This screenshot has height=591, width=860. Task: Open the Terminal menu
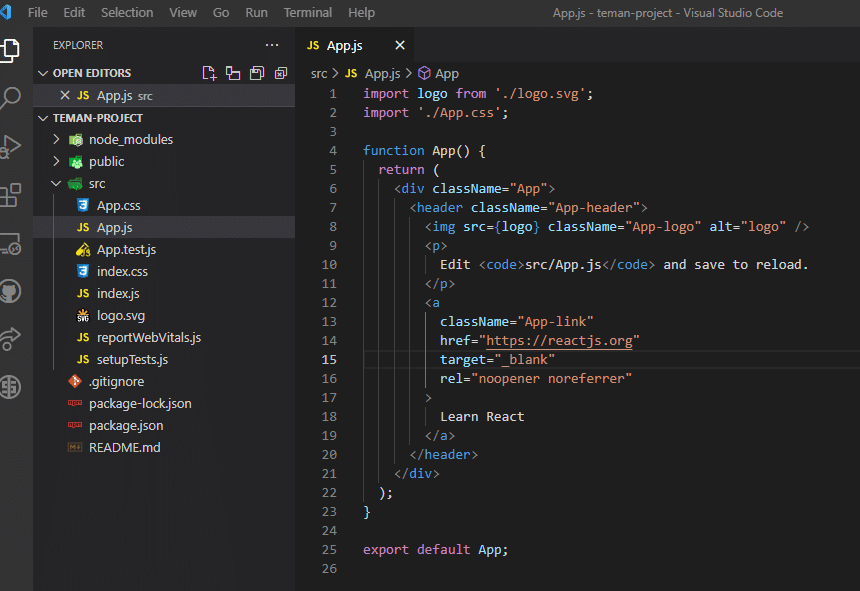pyautogui.click(x=307, y=12)
